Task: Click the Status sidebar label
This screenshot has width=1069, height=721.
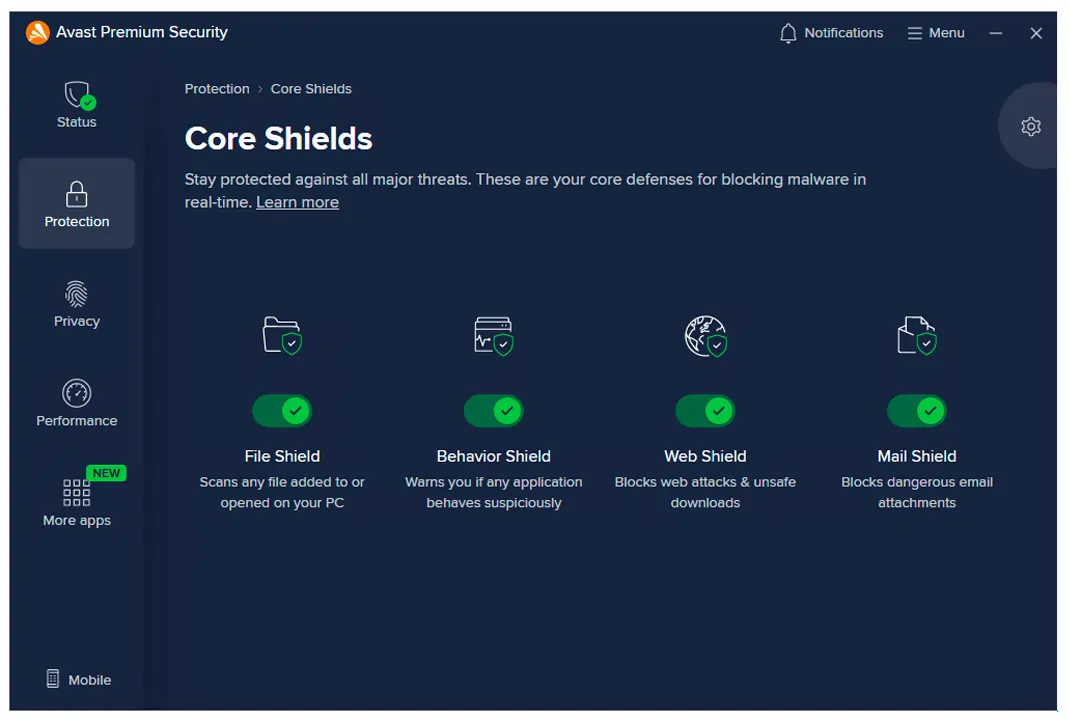Action: (76, 122)
